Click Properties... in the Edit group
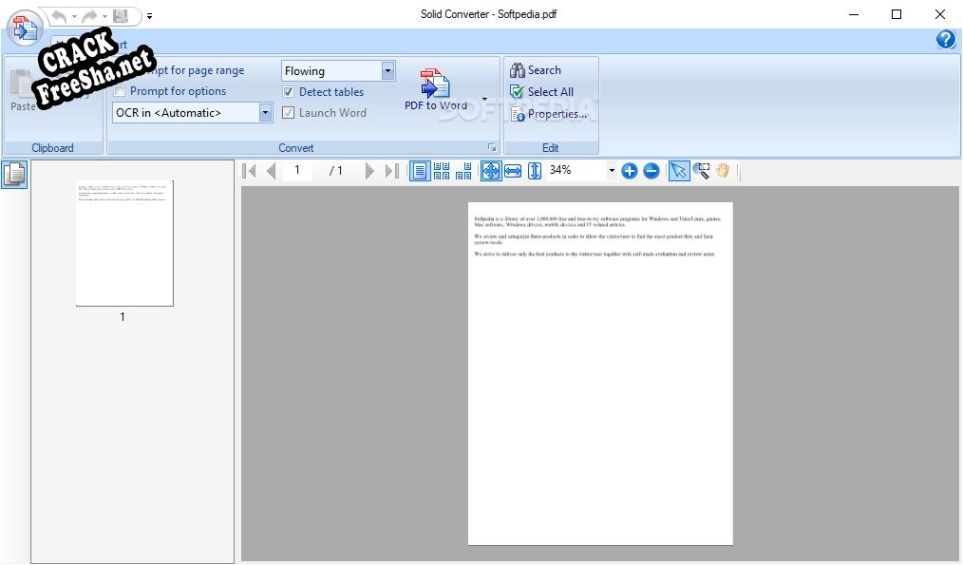Viewport: 963px width, 565px height. click(x=548, y=114)
